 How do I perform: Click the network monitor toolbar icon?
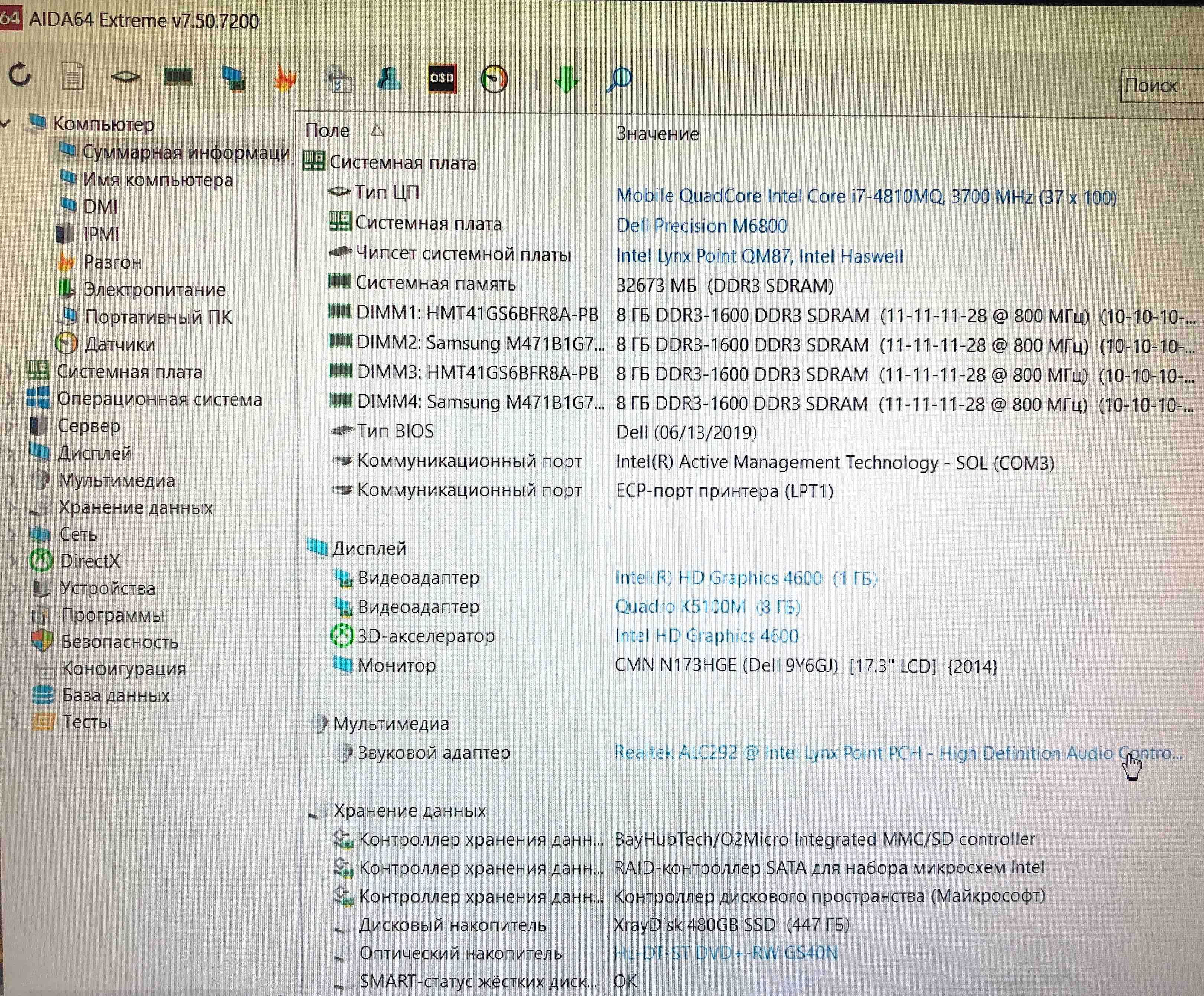233,78
